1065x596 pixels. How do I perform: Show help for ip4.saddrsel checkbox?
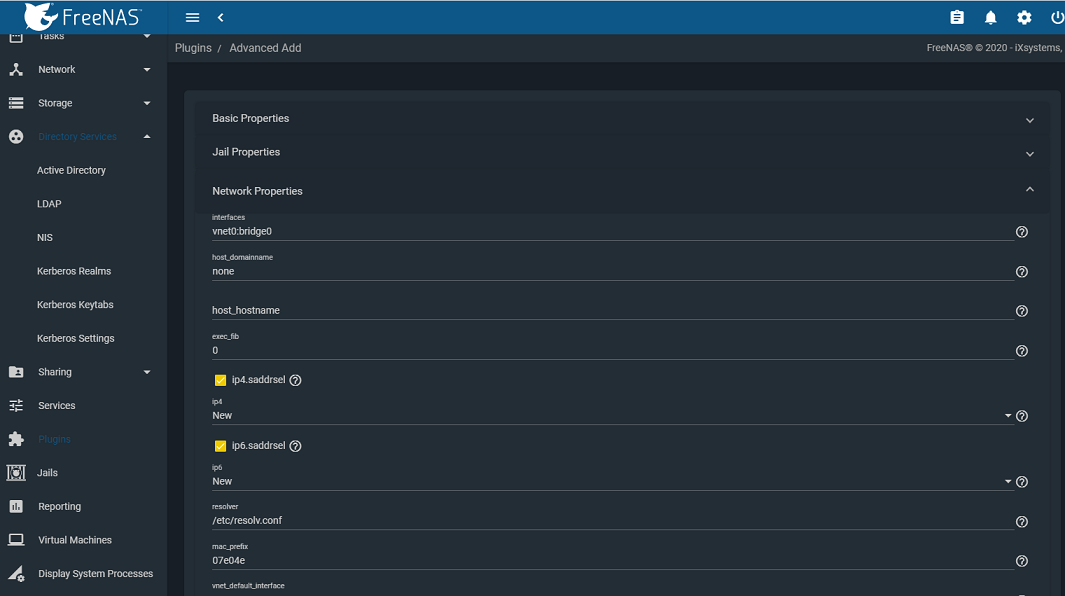295,381
